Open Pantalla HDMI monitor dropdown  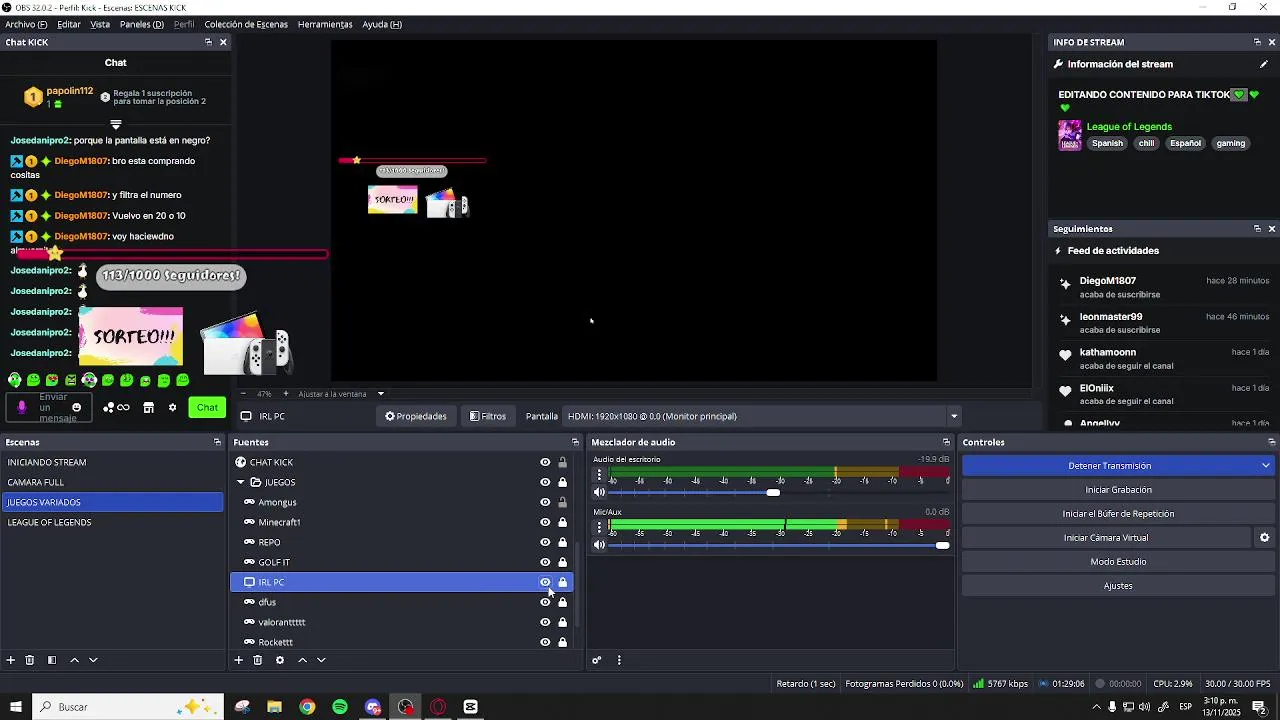pyautogui.click(x=953, y=416)
